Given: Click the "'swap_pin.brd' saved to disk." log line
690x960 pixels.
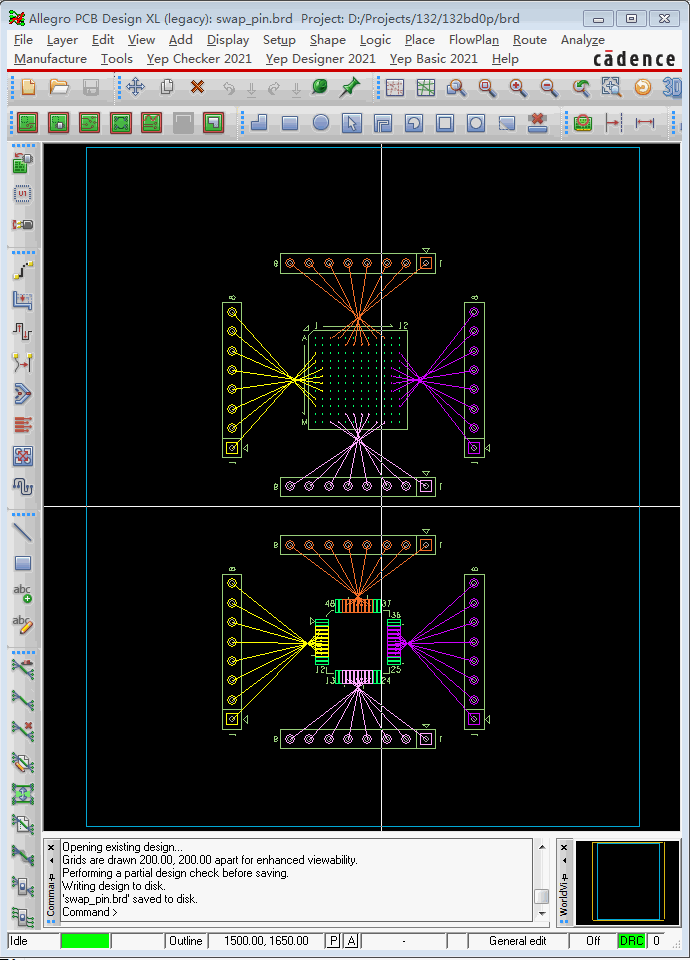Looking at the screenshot, I should pos(130,899).
